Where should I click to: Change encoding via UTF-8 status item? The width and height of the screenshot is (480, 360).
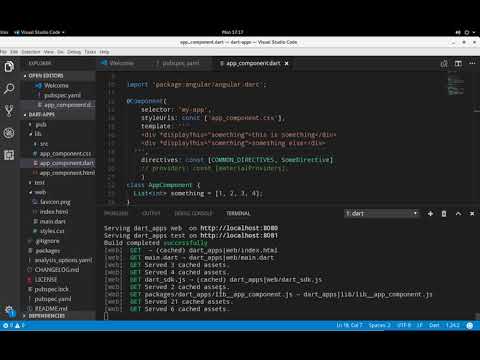coord(404,325)
